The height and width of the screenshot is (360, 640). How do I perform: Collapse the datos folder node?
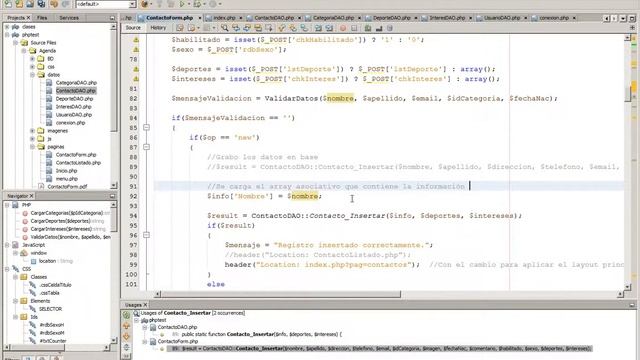tap(32, 75)
